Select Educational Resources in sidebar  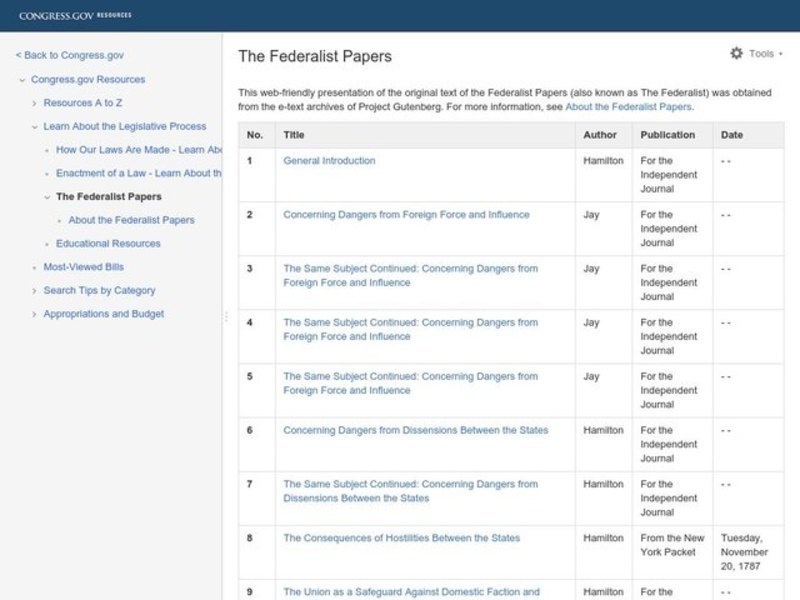[x=108, y=243]
